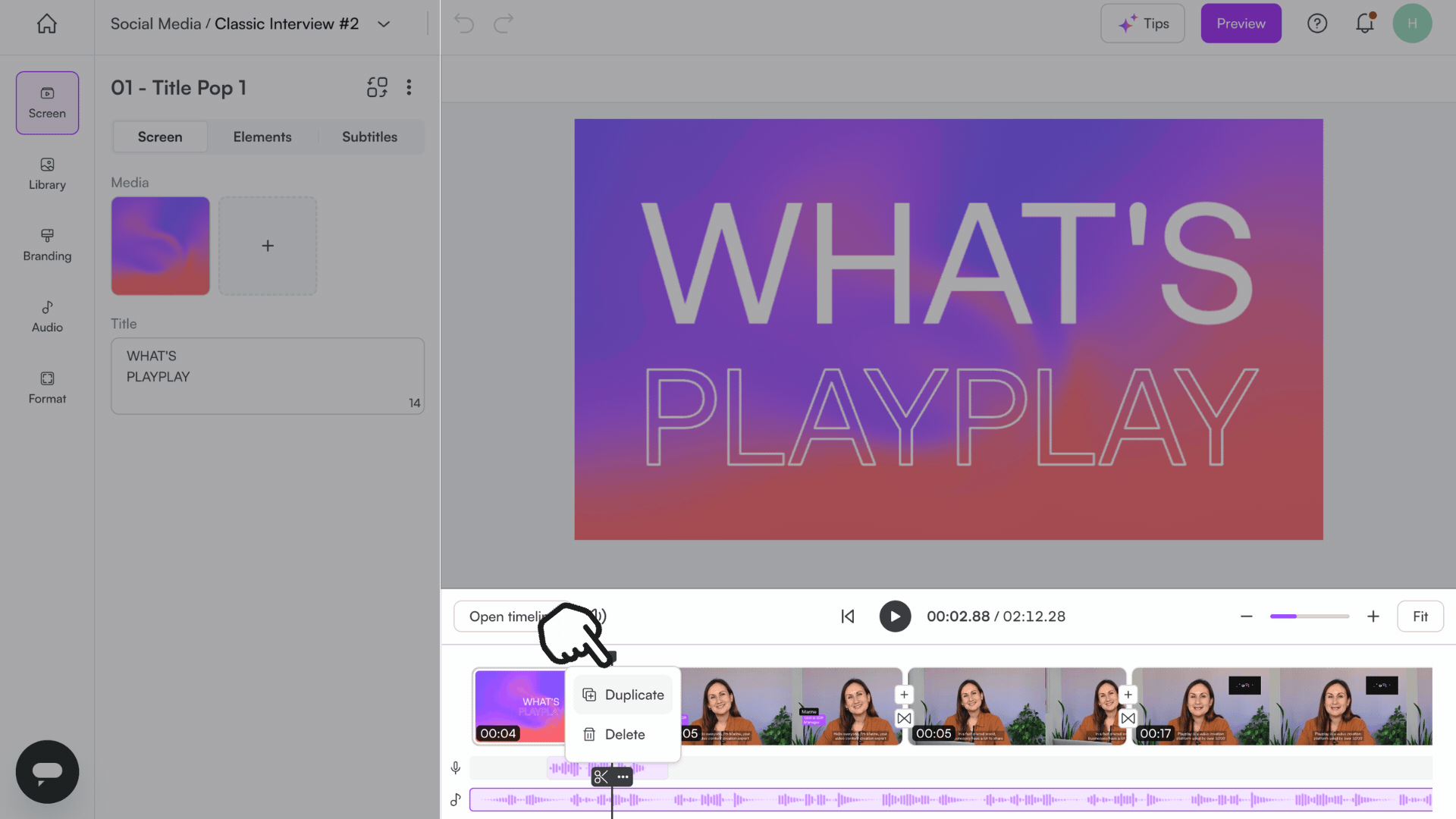Click the swap scene template icon
This screenshot has width=1456, height=819.
coord(377,87)
